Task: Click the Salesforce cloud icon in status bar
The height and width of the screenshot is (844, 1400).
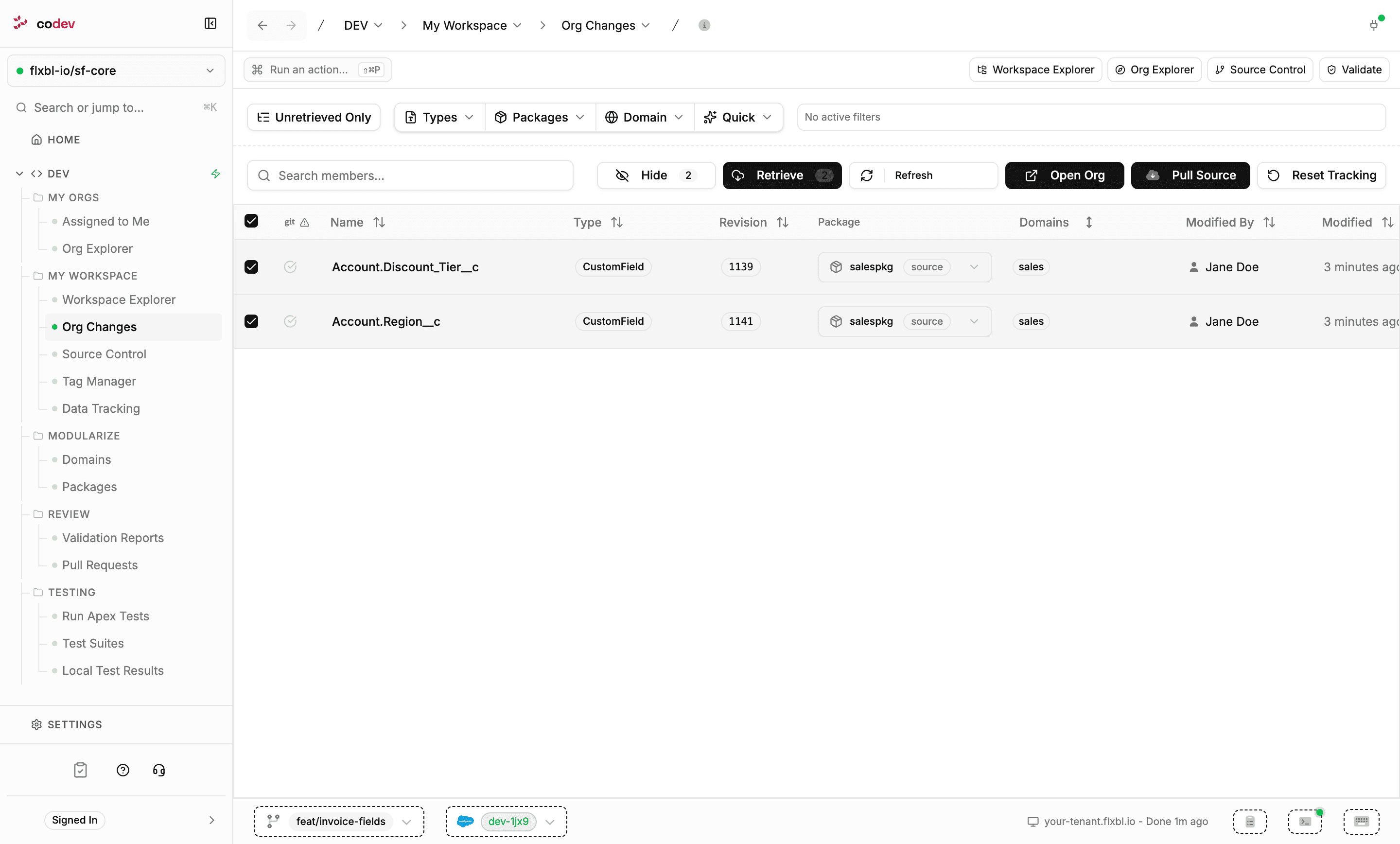Action: pyautogui.click(x=465, y=821)
